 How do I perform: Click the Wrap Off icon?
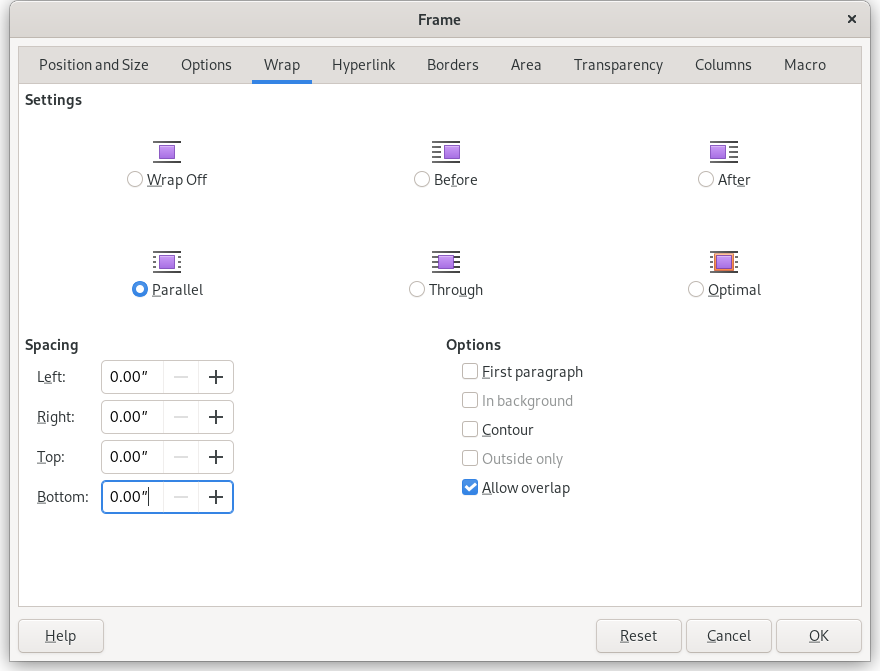167,152
